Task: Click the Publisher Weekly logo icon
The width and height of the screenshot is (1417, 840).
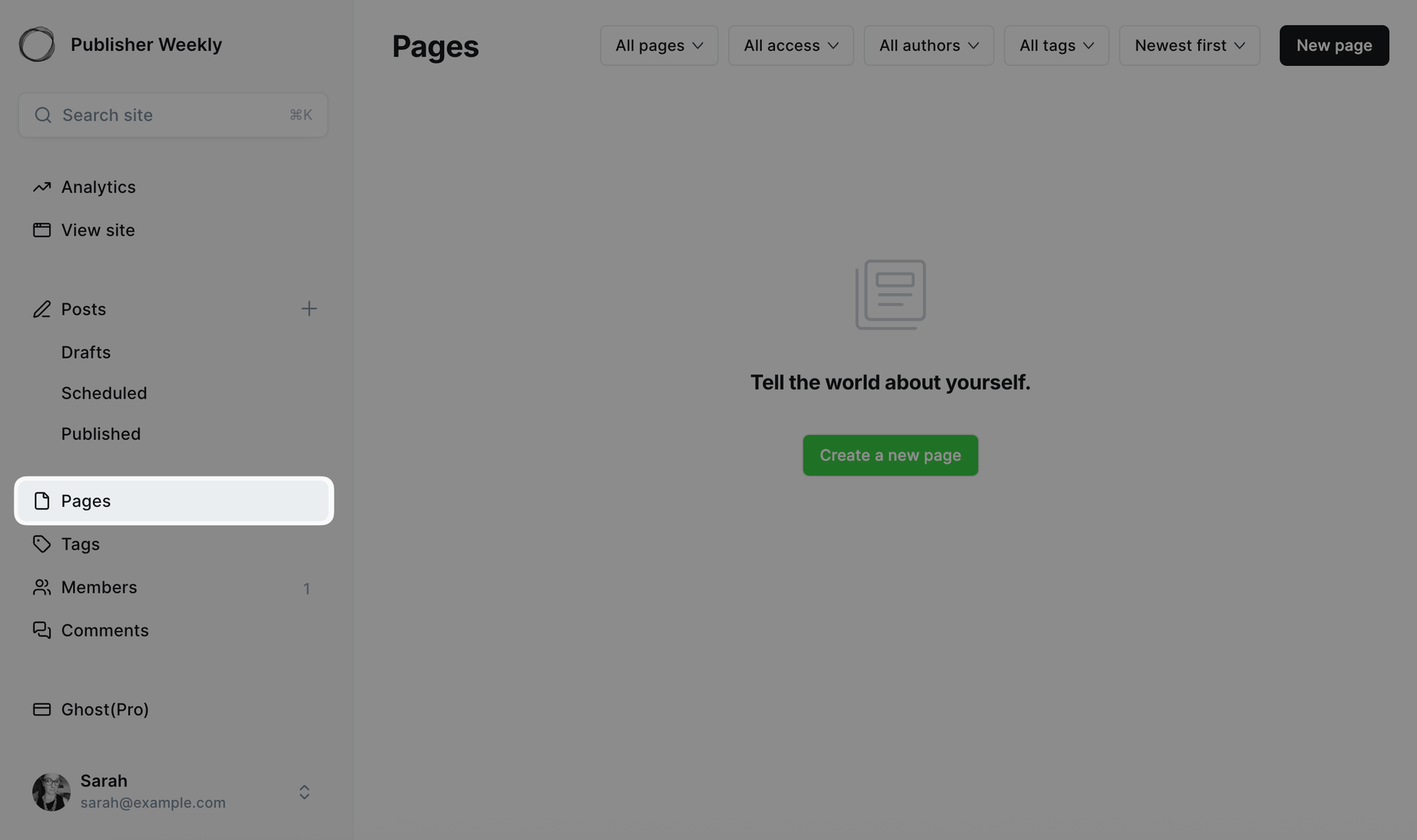Action: [x=37, y=45]
